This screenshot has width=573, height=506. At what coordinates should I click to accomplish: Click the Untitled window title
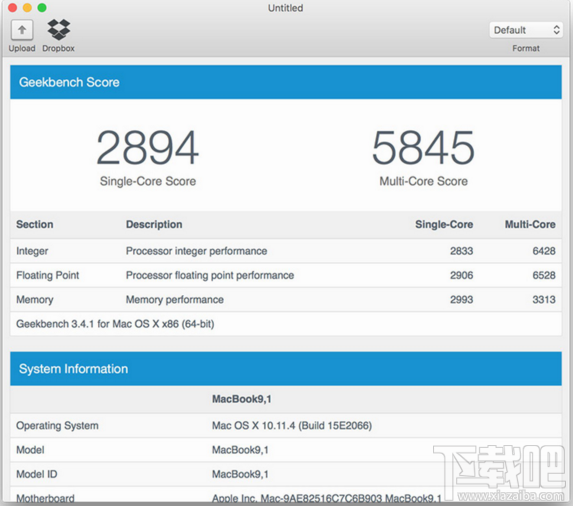[x=286, y=8]
